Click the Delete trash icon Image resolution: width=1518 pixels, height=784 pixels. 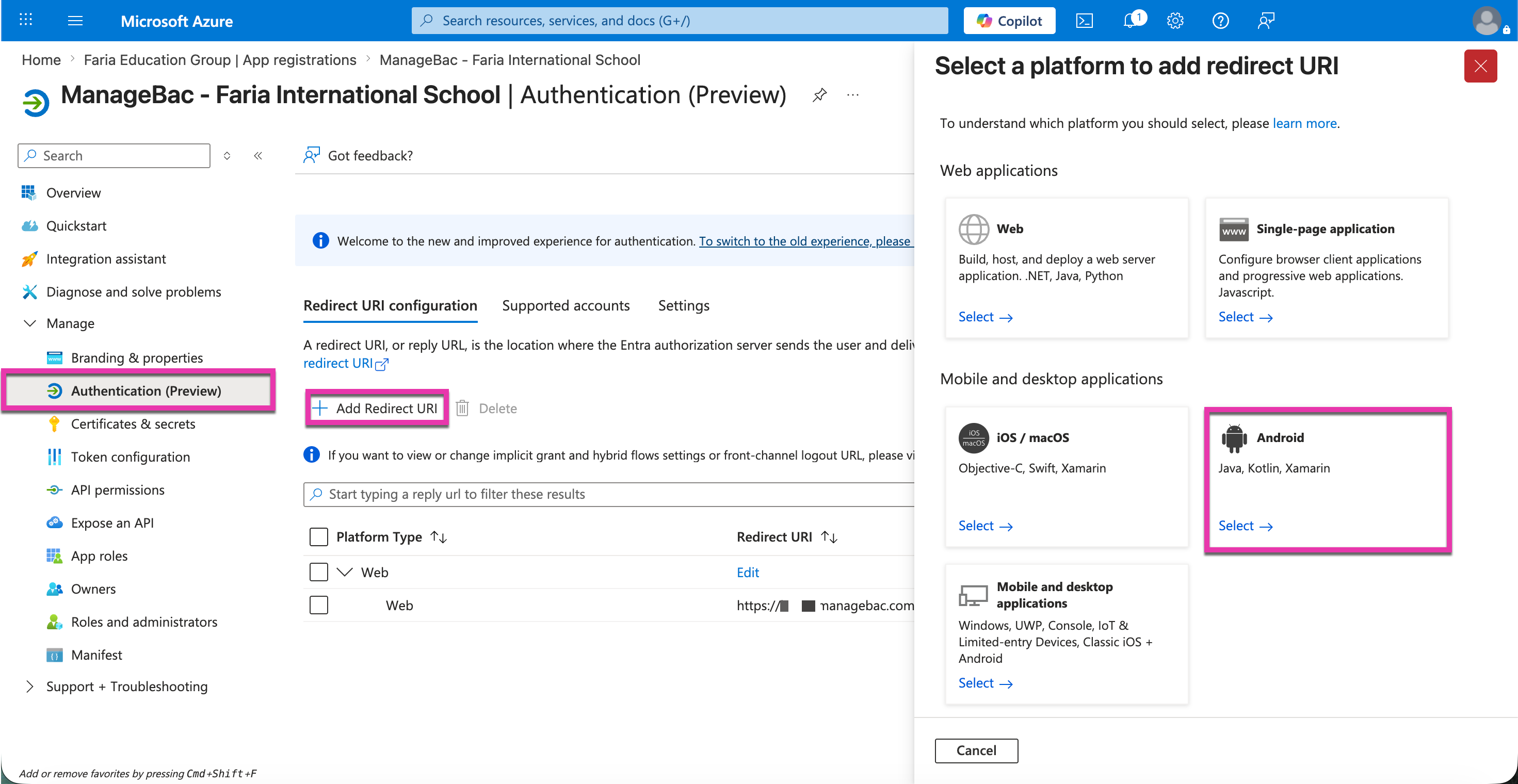[462, 408]
